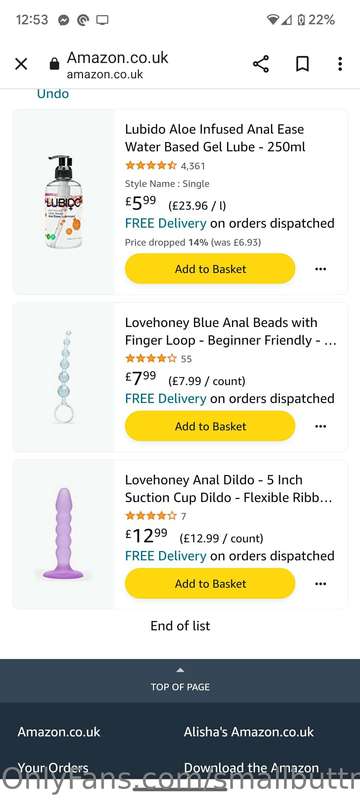Open more options for purple 5 Inch item
This screenshot has width=360, height=800.
coord(320,584)
